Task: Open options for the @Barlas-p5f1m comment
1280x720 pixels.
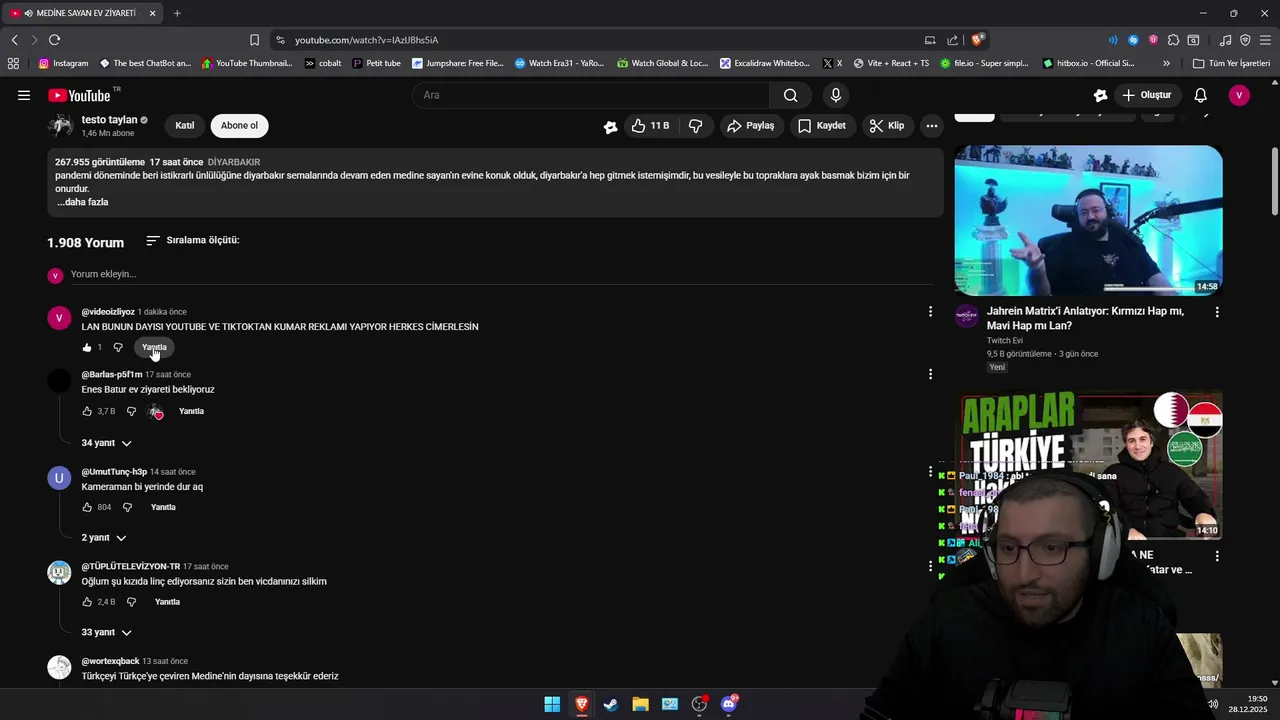Action: coord(930,374)
